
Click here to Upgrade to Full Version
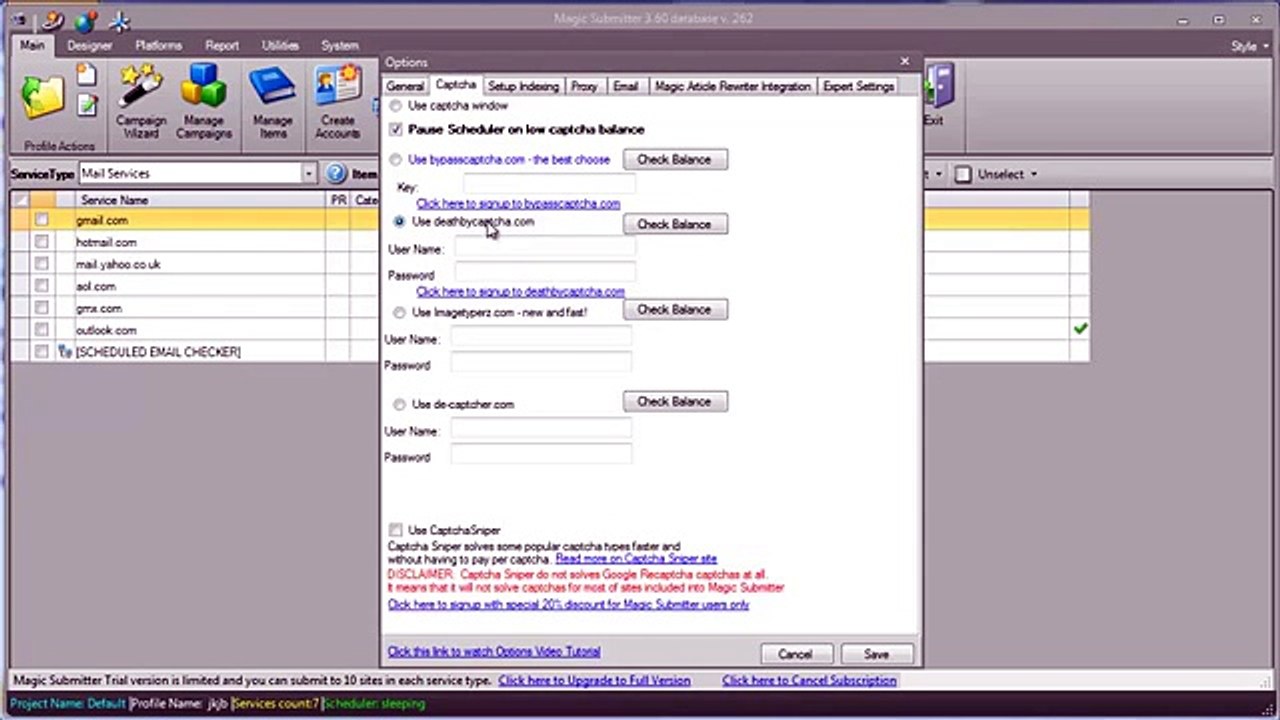pos(594,680)
